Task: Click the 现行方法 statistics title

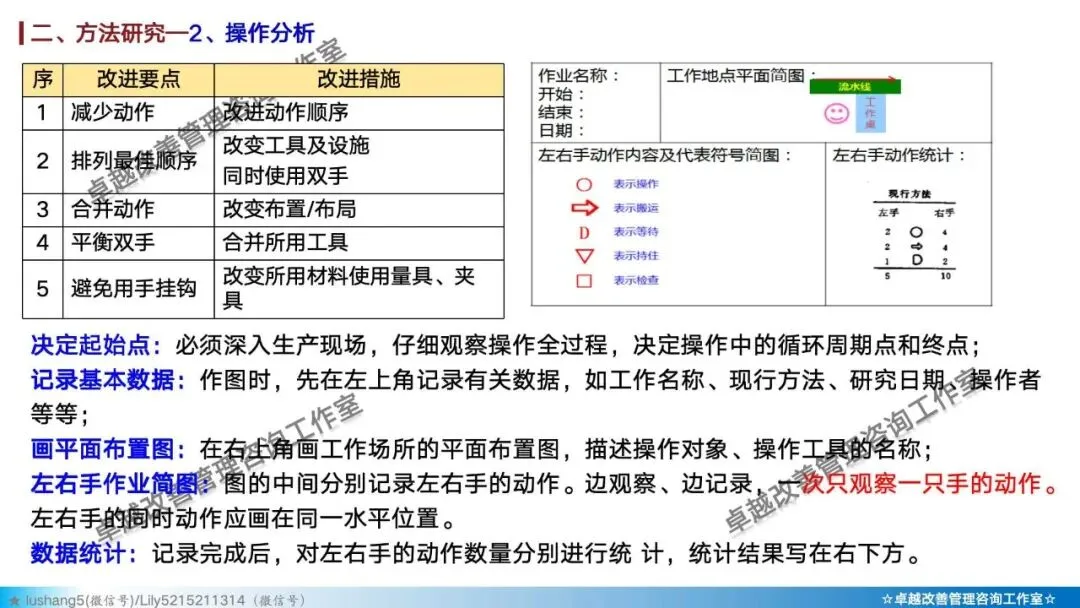Action: [909, 194]
